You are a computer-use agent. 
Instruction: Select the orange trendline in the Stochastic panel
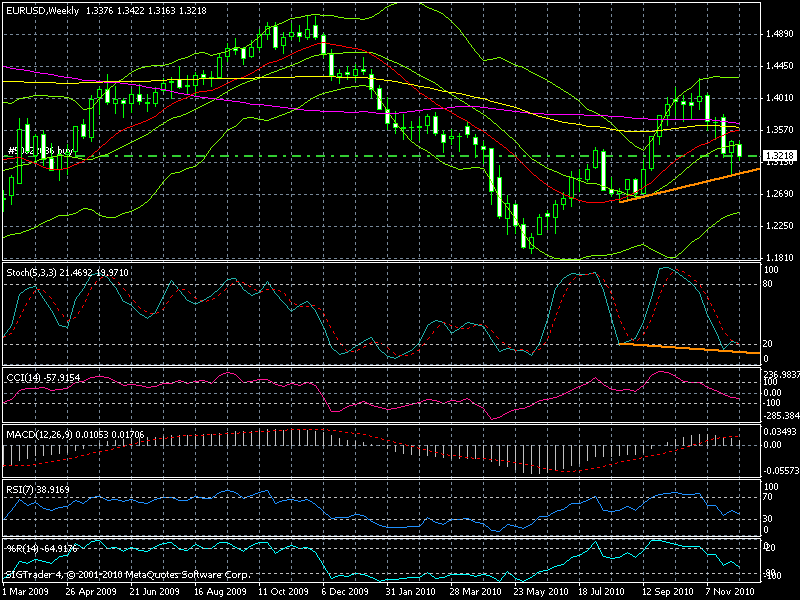click(x=689, y=348)
